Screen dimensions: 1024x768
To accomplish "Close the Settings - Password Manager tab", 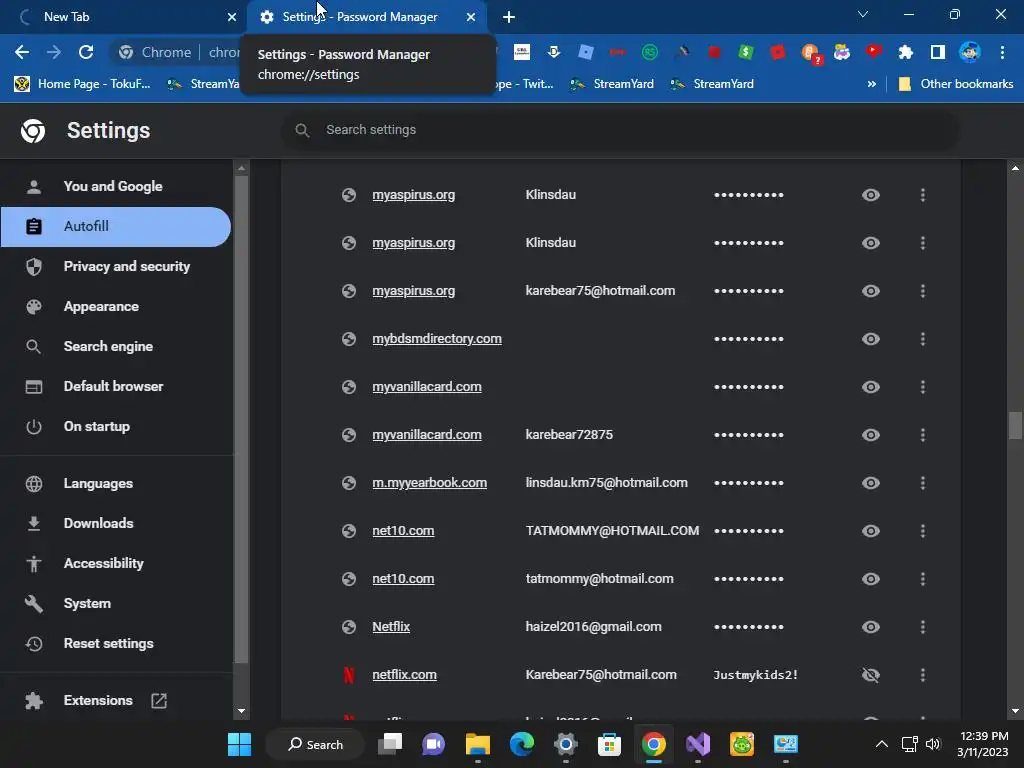I will tap(471, 17).
